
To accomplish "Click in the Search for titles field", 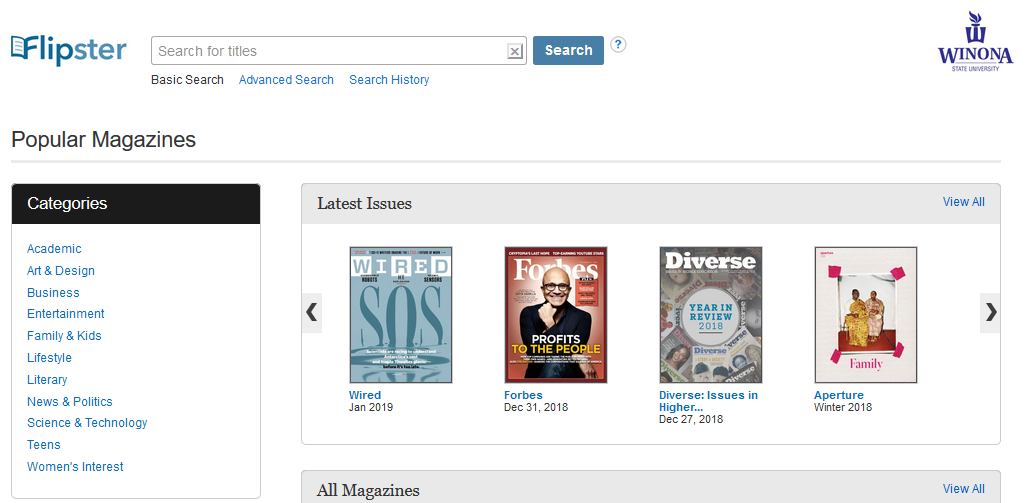I will 330,51.
